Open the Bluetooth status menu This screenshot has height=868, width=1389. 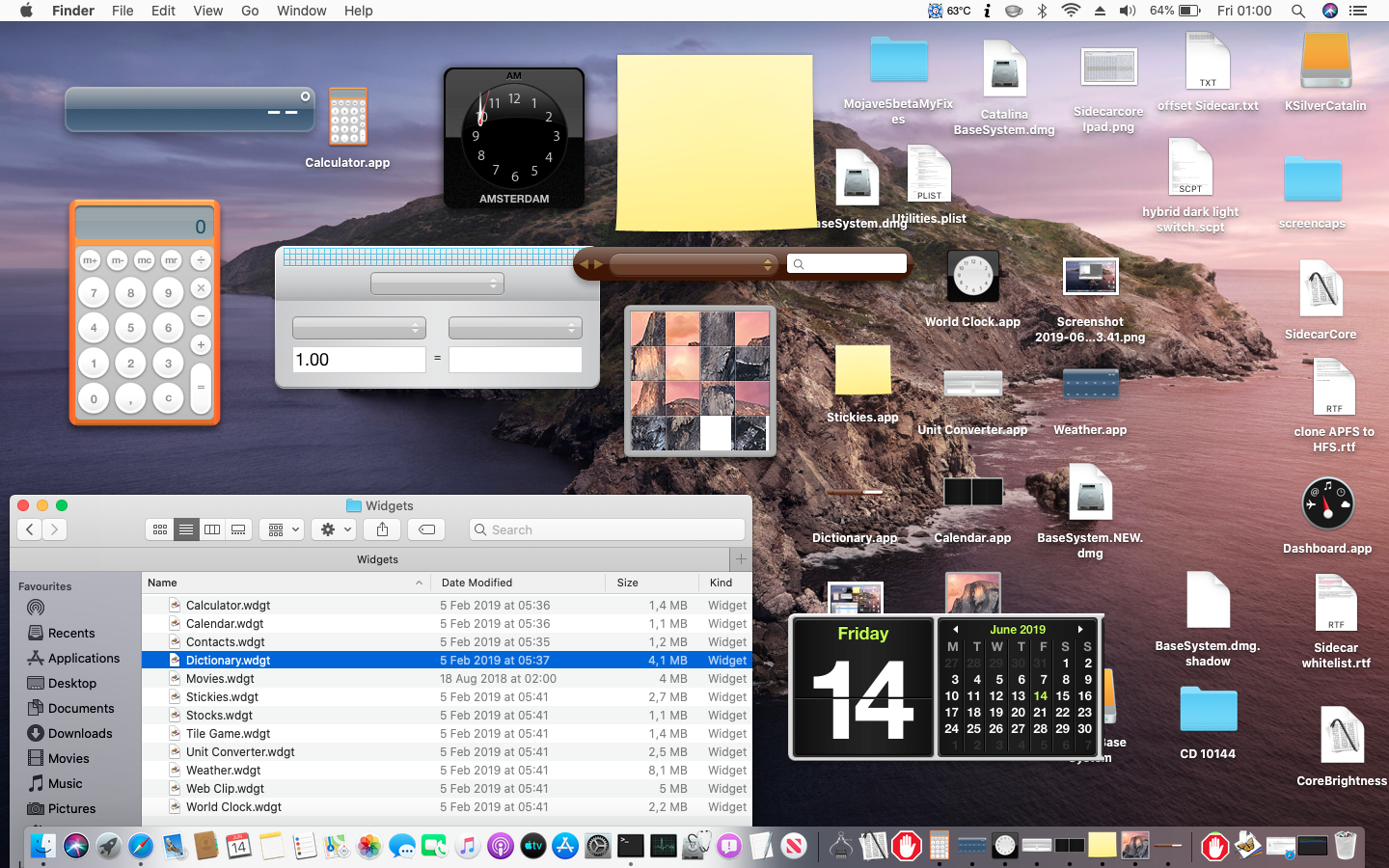point(1042,11)
